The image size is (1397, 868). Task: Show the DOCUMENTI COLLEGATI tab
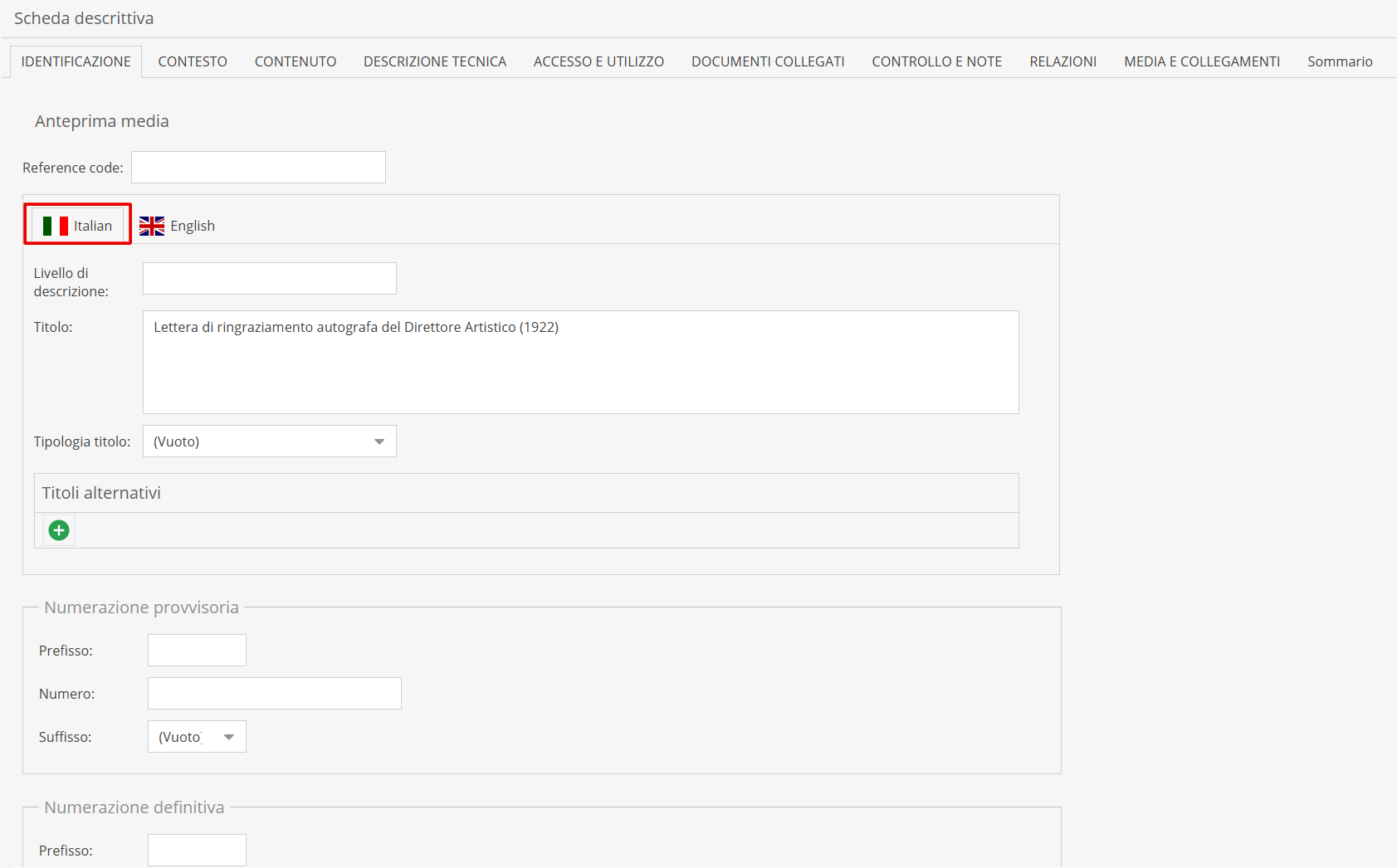click(x=768, y=61)
